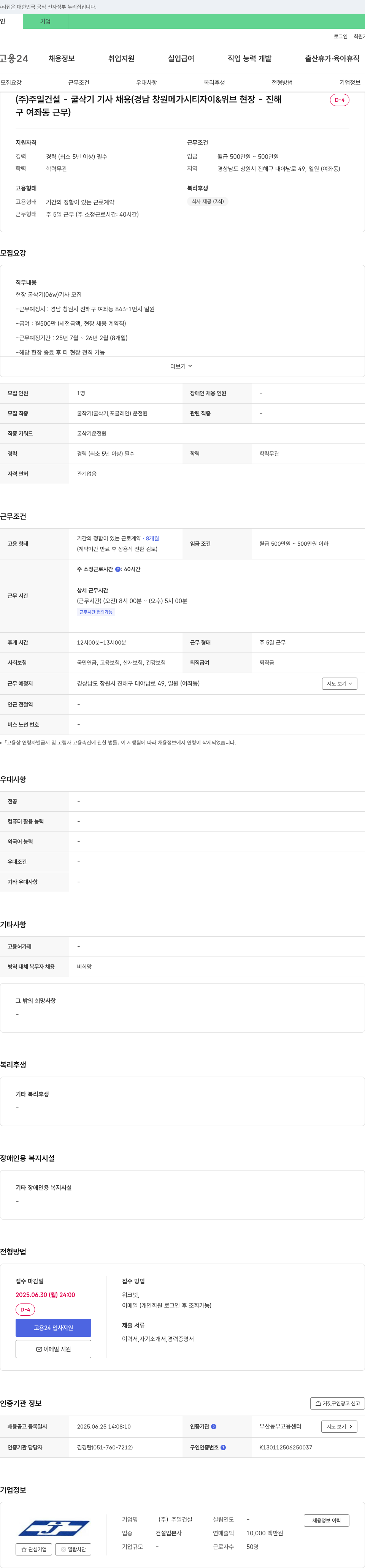Click the D-4 badge under 접수 마감일
Viewport: 365px width, 1568px height.
(x=25, y=1309)
